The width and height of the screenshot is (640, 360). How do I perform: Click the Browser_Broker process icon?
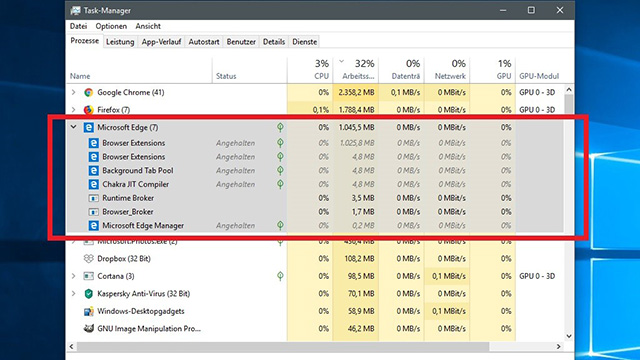93,212
